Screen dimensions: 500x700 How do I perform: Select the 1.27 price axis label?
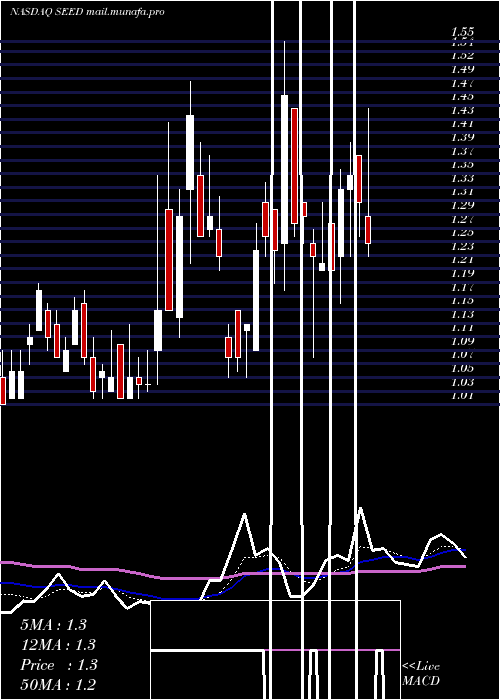coord(462,219)
